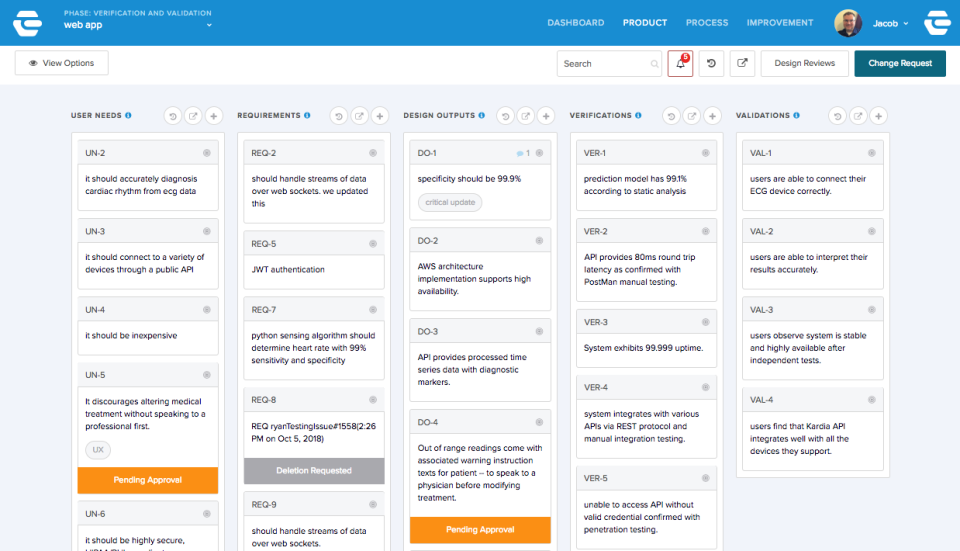
Task: Click the logo icon at top right
Action: pyautogui.click(x=937, y=23)
